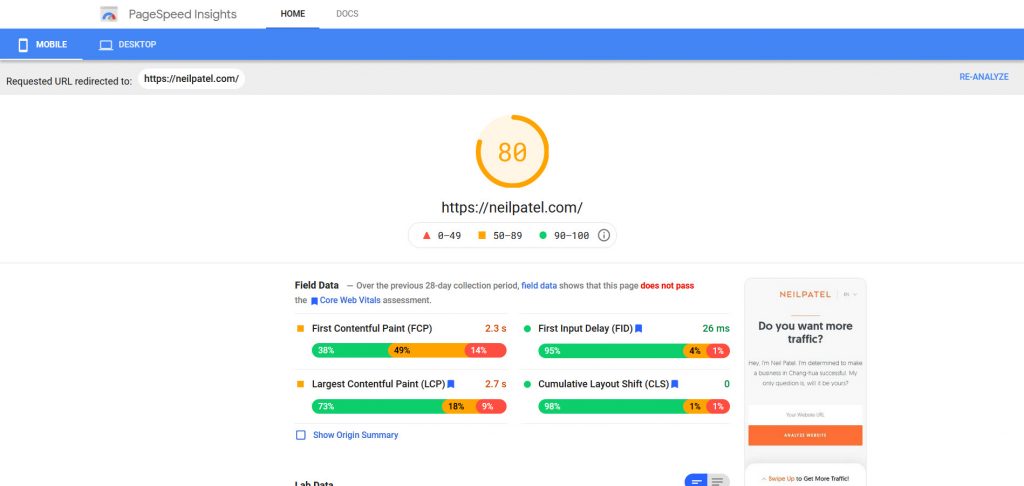Click the 2.3 s FCP value

[496, 329]
